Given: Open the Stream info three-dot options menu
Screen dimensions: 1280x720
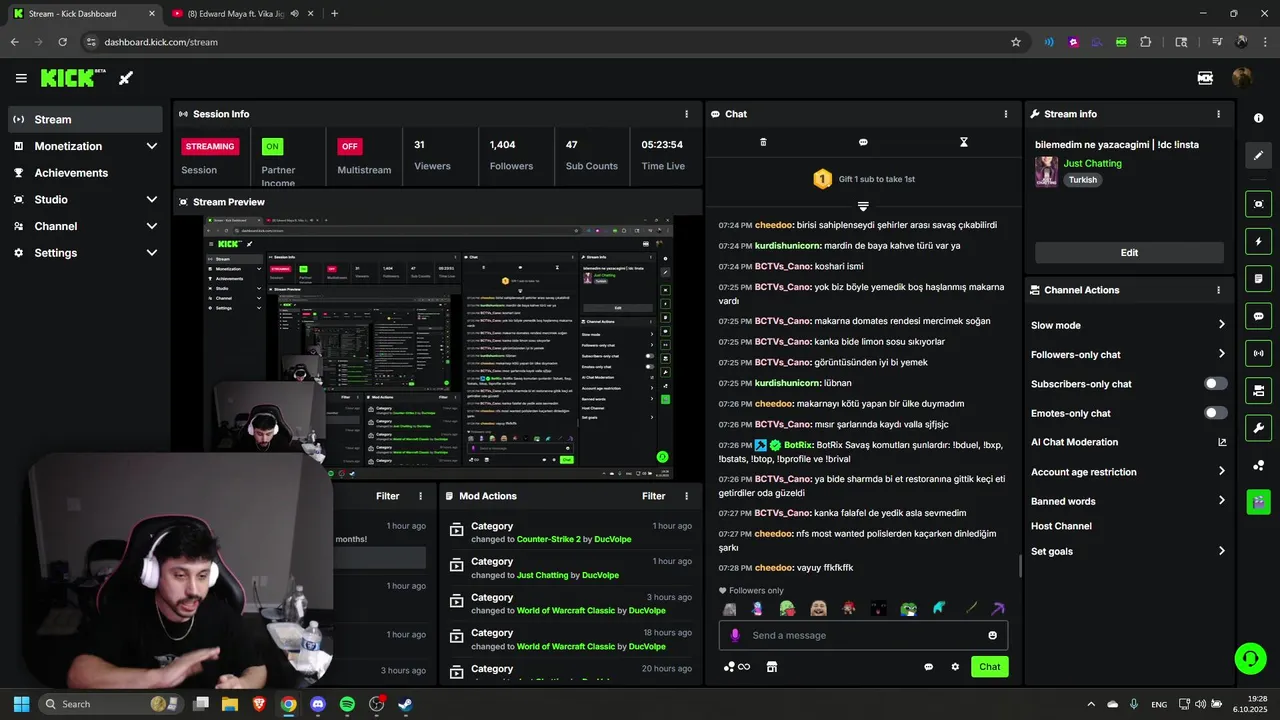Looking at the screenshot, I should tap(1218, 114).
